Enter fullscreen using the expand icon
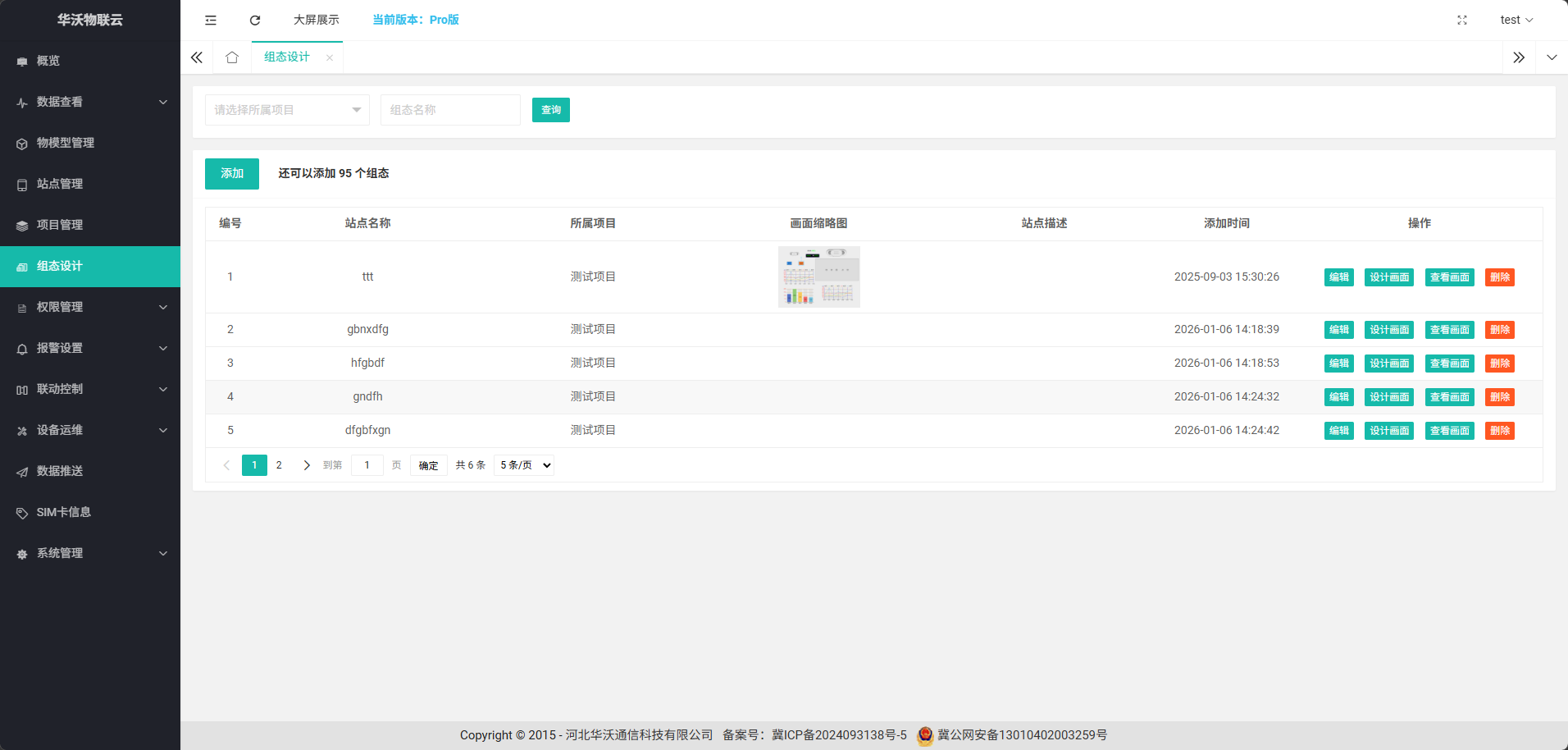This screenshot has width=1568, height=750. point(1461,20)
